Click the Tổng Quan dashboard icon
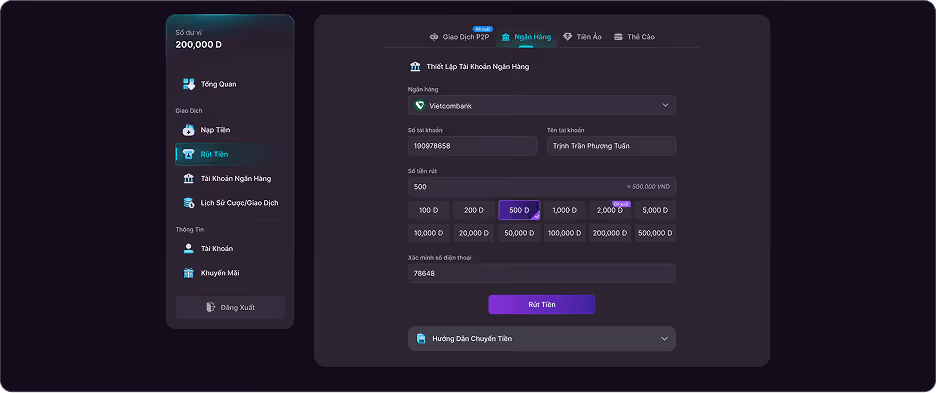Image resolution: width=936 pixels, height=393 pixels. point(189,84)
